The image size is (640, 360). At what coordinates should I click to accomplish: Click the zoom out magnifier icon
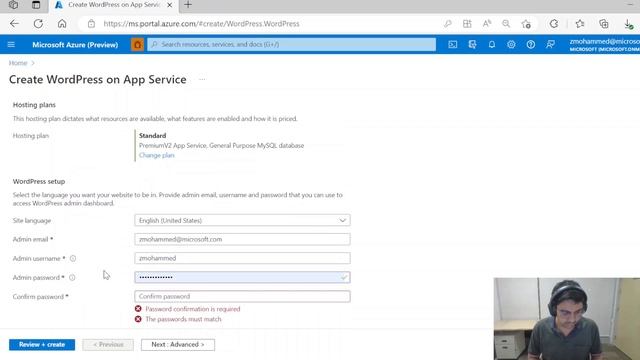pos(506,24)
